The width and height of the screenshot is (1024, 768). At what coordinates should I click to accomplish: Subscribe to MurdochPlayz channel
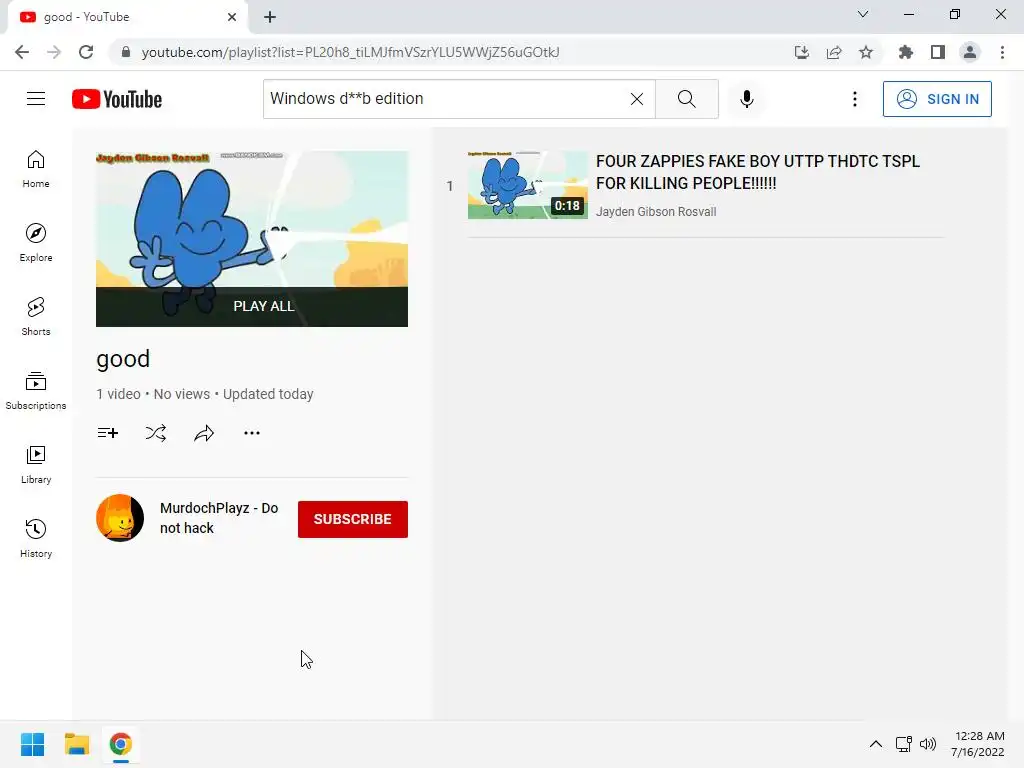point(353,519)
